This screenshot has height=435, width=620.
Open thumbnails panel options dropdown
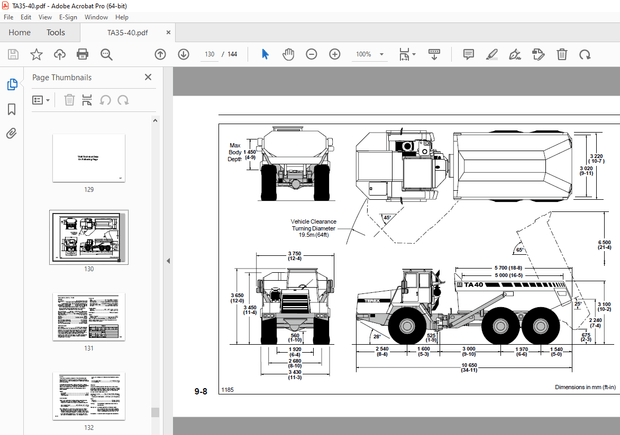pos(41,100)
